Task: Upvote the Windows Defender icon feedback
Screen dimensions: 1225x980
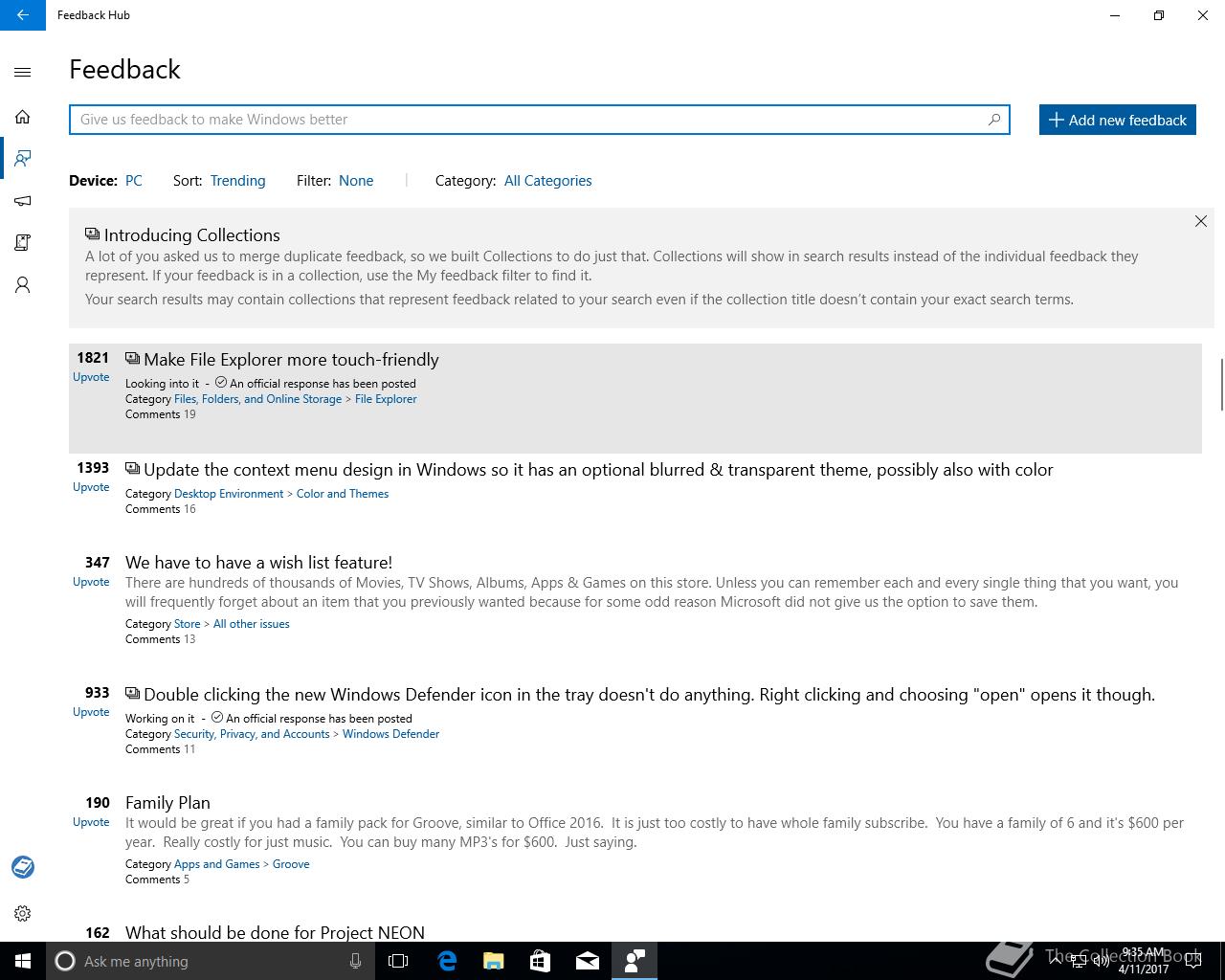Action: (91, 712)
